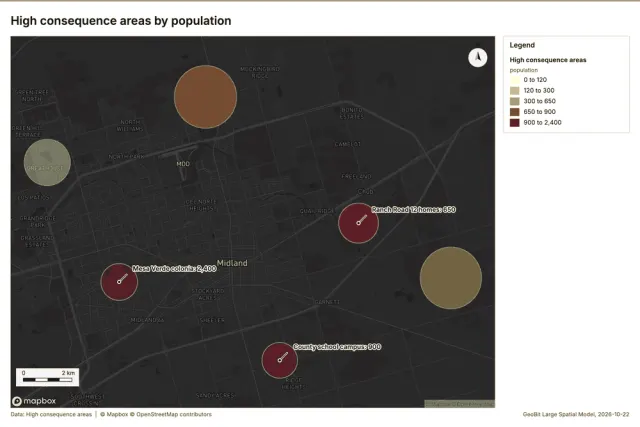Image resolution: width=640 pixels, height=427 pixels.
Task: Open the OpenStreetMap contributors link
Action: pos(171,414)
